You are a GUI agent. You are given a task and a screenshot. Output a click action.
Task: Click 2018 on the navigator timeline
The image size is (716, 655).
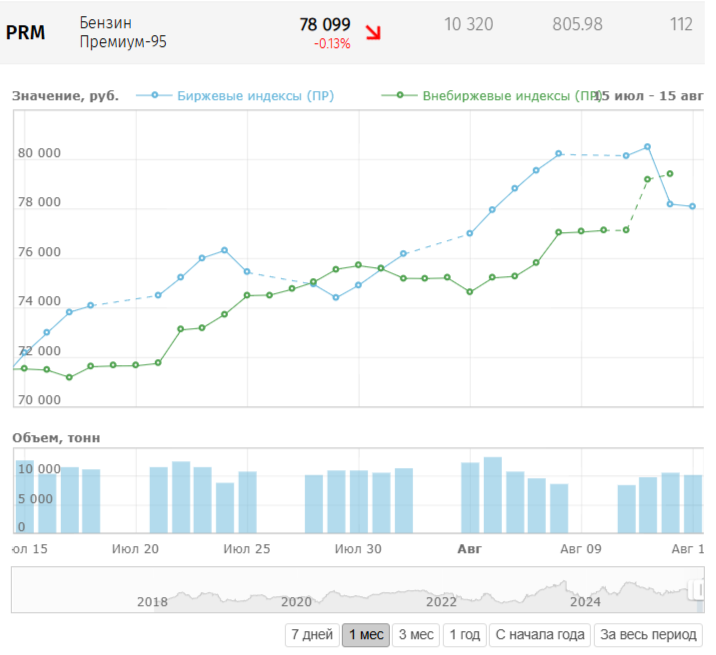pos(152,602)
